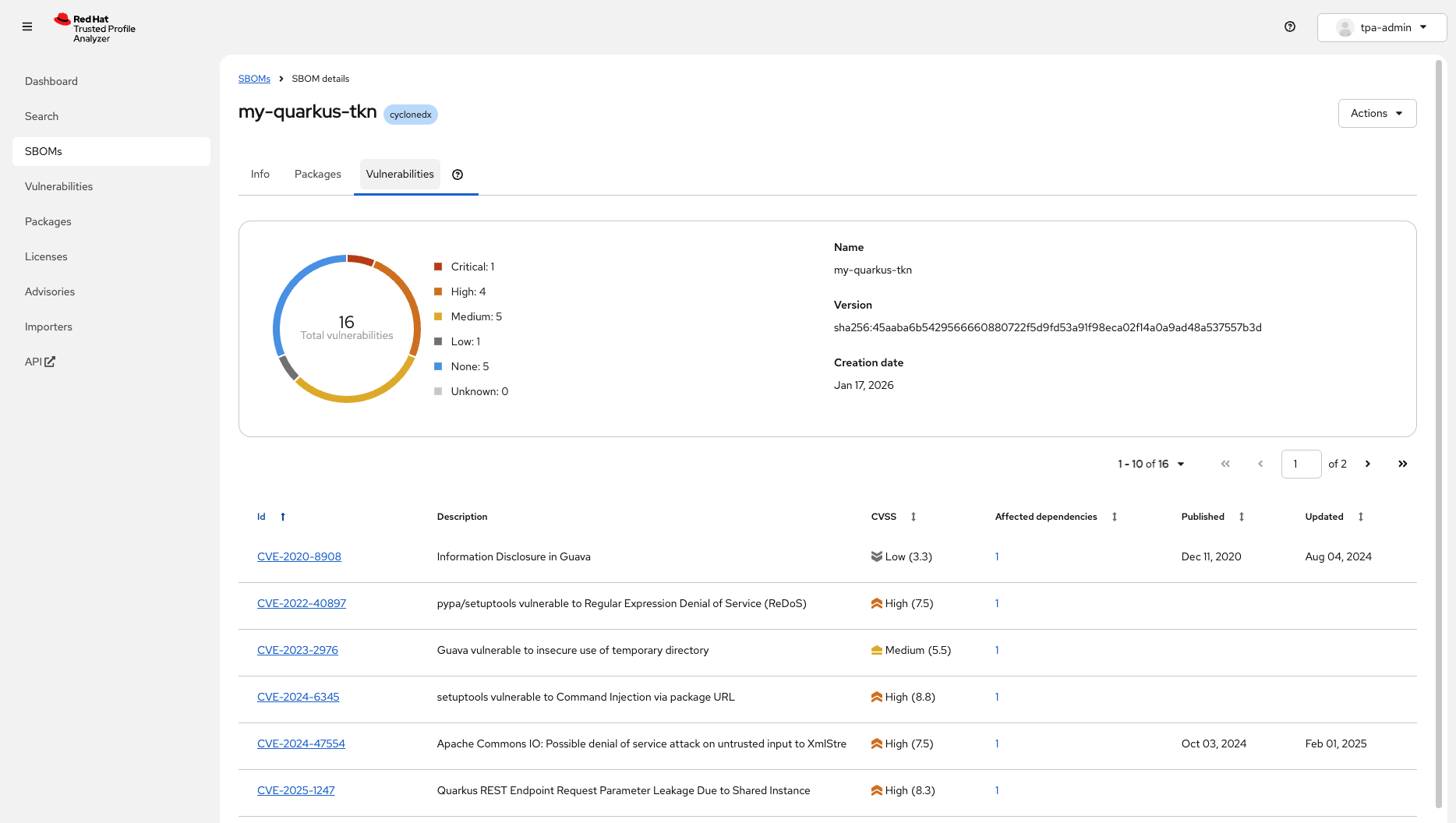Open Advisories in the sidebar
The height and width of the screenshot is (823, 1456).
pyautogui.click(x=50, y=291)
